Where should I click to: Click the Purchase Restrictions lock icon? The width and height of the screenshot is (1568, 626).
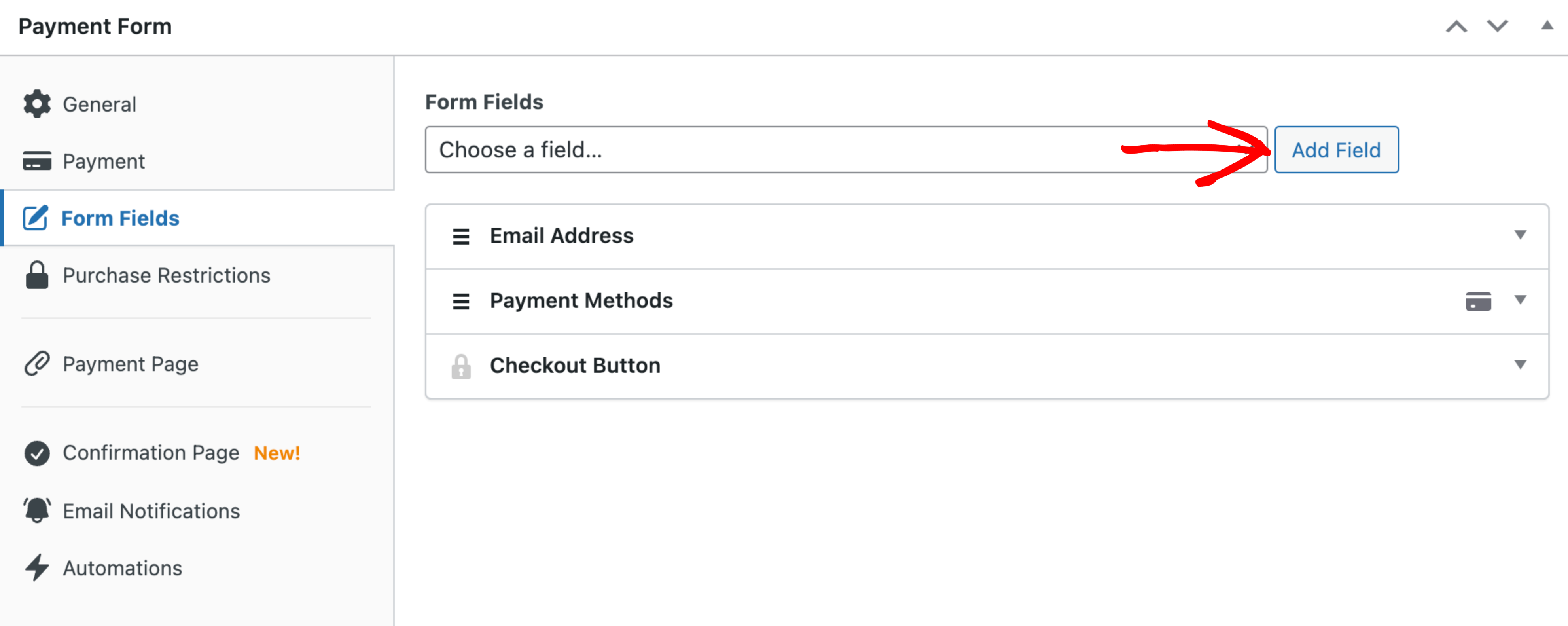(x=37, y=275)
